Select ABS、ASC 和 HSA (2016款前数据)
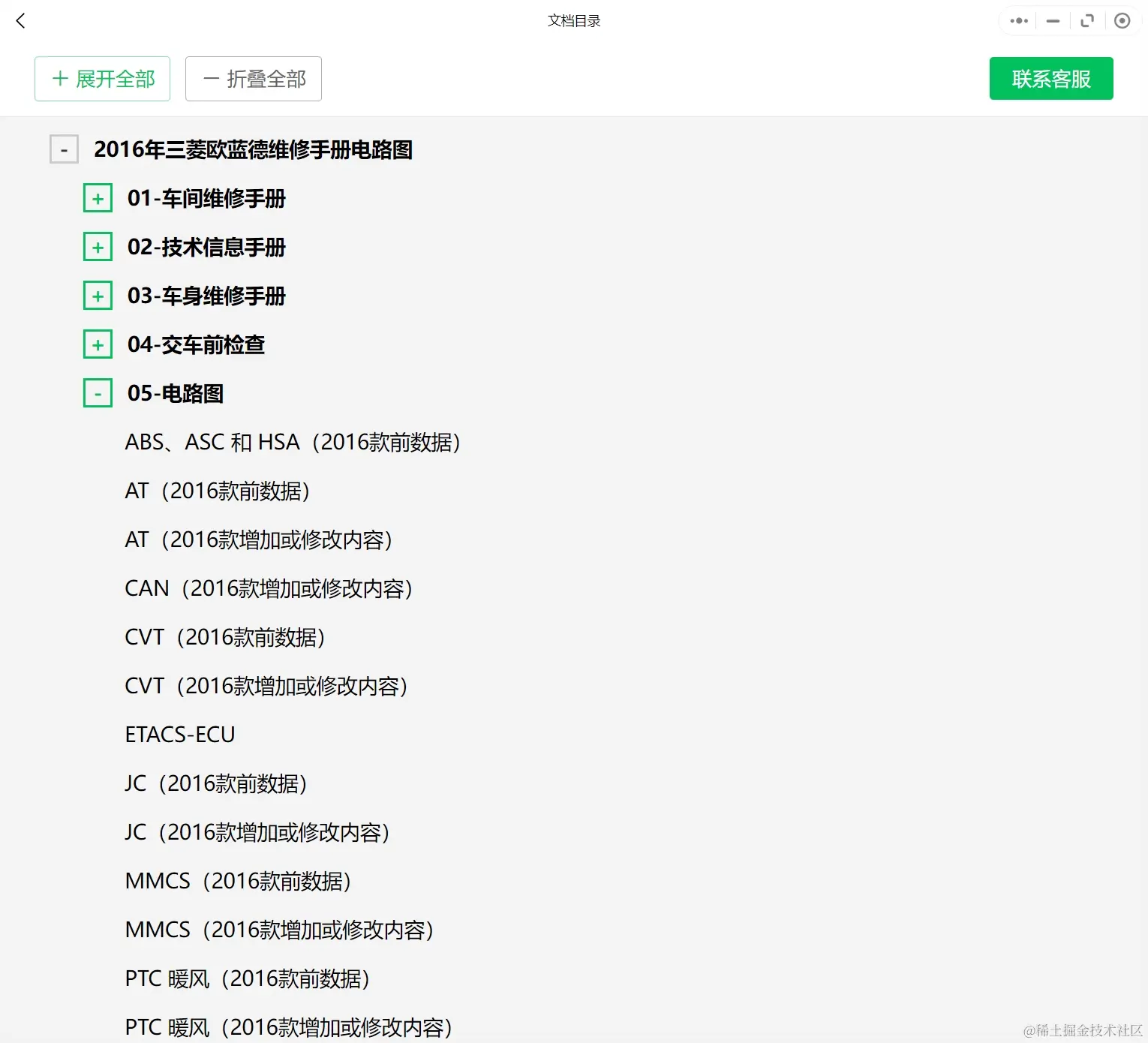 pyautogui.click(x=293, y=442)
